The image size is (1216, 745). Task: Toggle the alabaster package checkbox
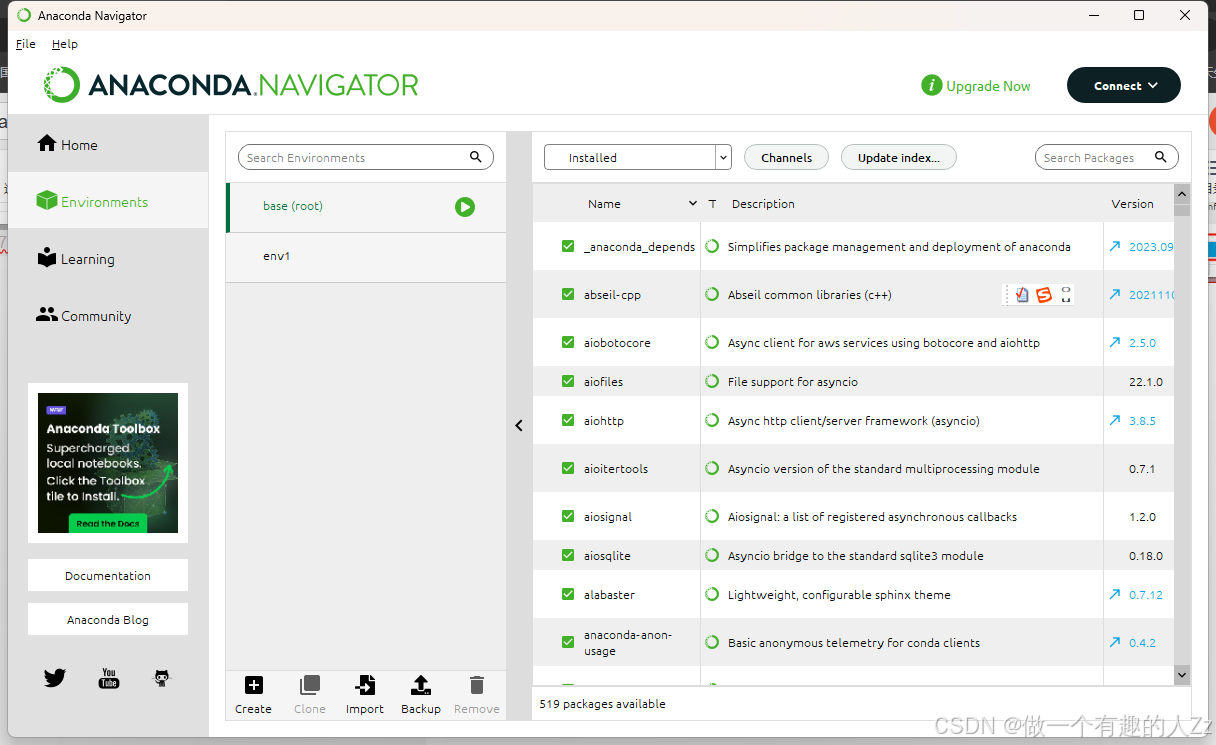coord(568,594)
